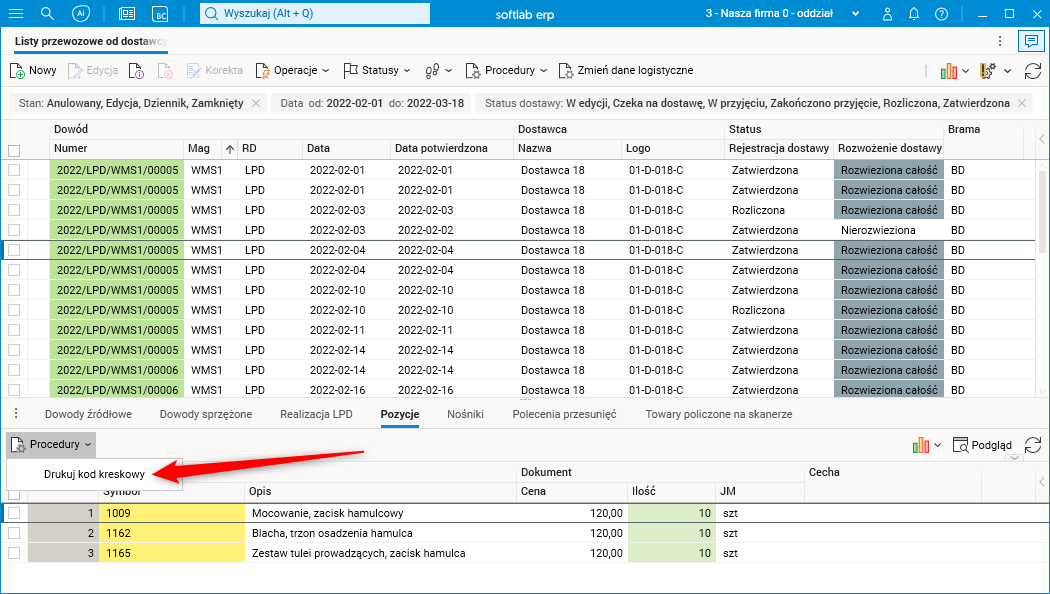Refresh the delivery list
Image resolution: width=1050 pixels, height=594 pixels.
coord(1033,71)
